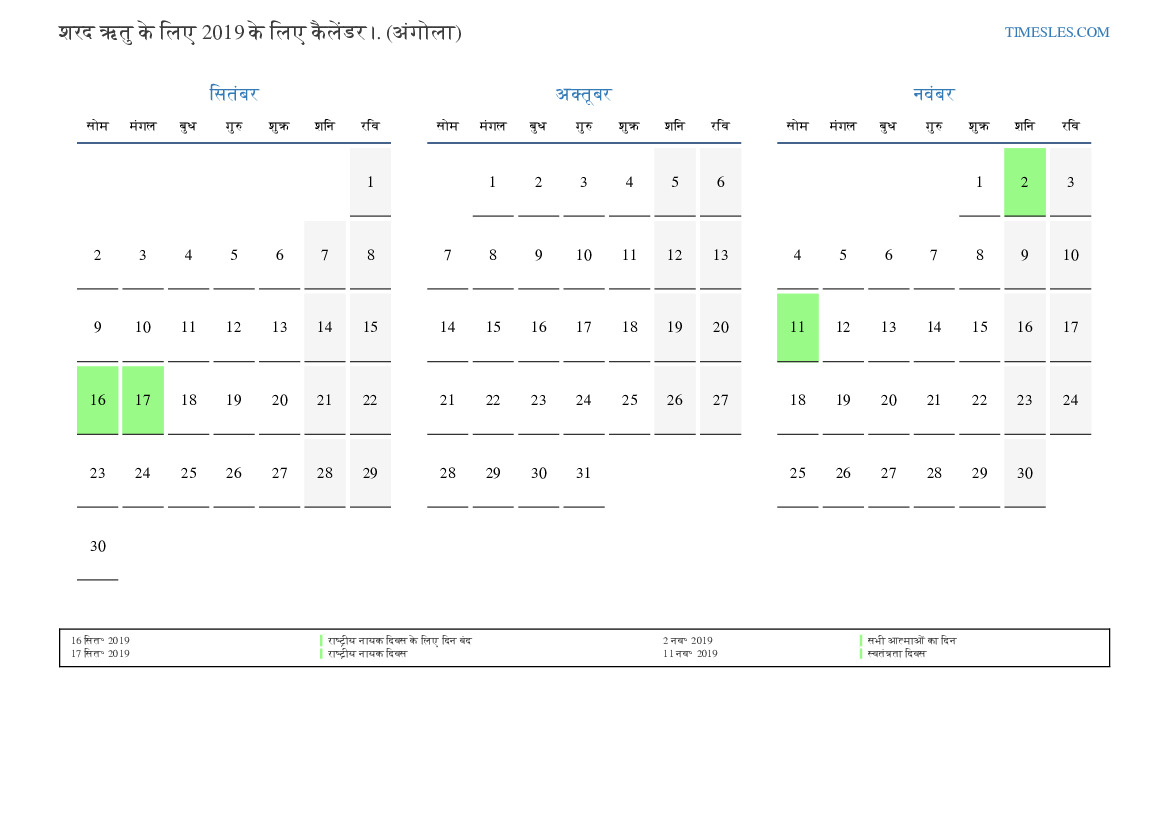Viewport: 1169px width, 827px height.
Task: Click legend date '17 सित॰ 2019'
Action: pyautogui.click(x=100, y=654)
